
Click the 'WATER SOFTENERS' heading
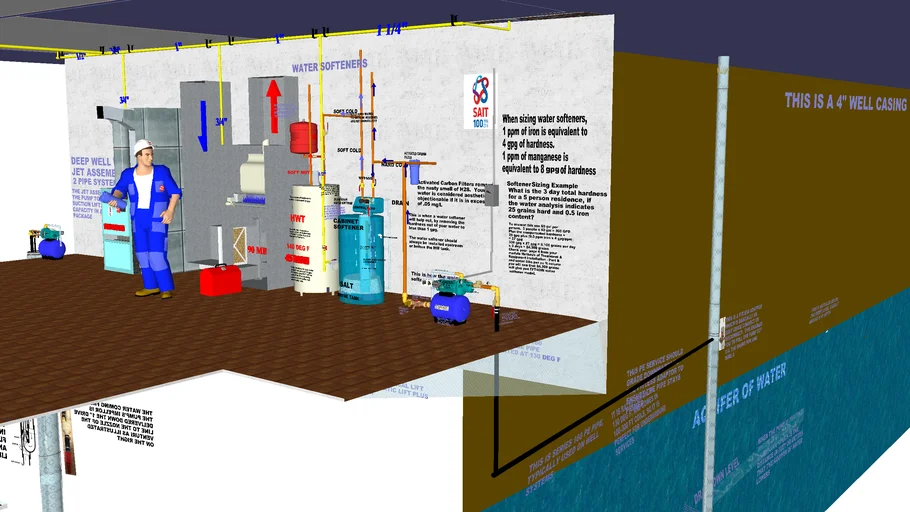tap(329, 66)
